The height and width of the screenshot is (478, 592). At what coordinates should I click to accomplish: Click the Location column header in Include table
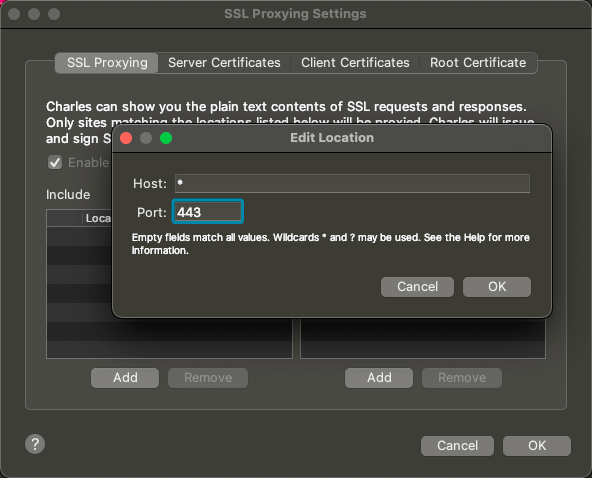pos(97,218)
